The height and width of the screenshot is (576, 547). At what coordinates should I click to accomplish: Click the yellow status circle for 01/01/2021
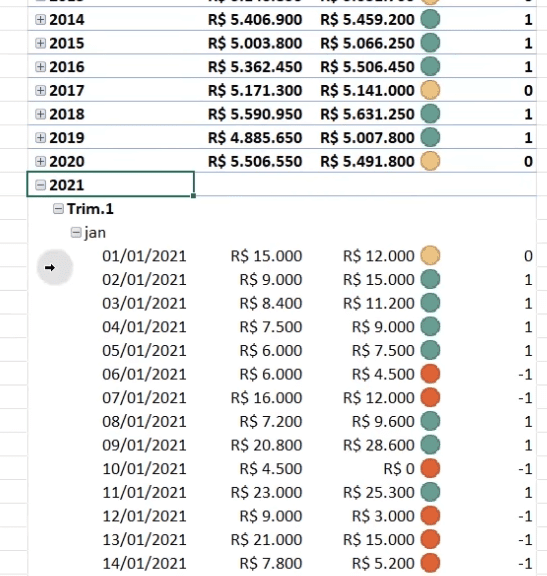(x=430, y=256)
